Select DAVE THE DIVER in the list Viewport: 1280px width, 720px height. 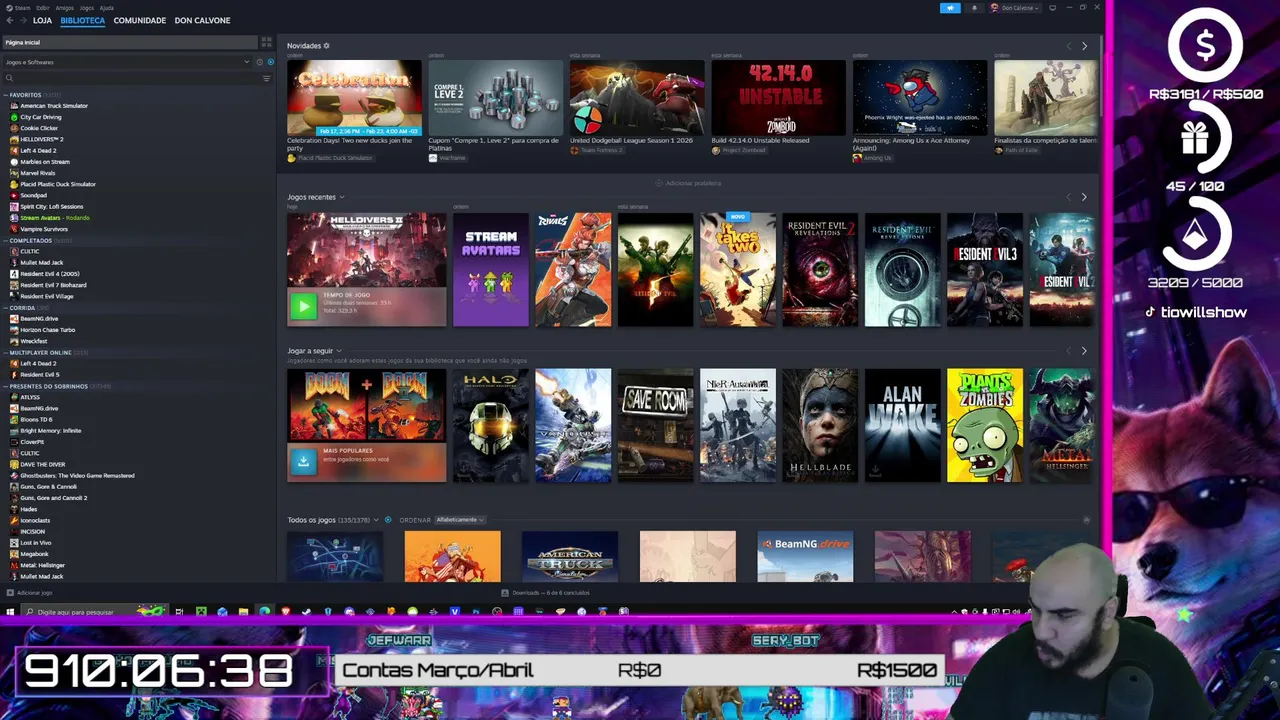pos(41,464)
